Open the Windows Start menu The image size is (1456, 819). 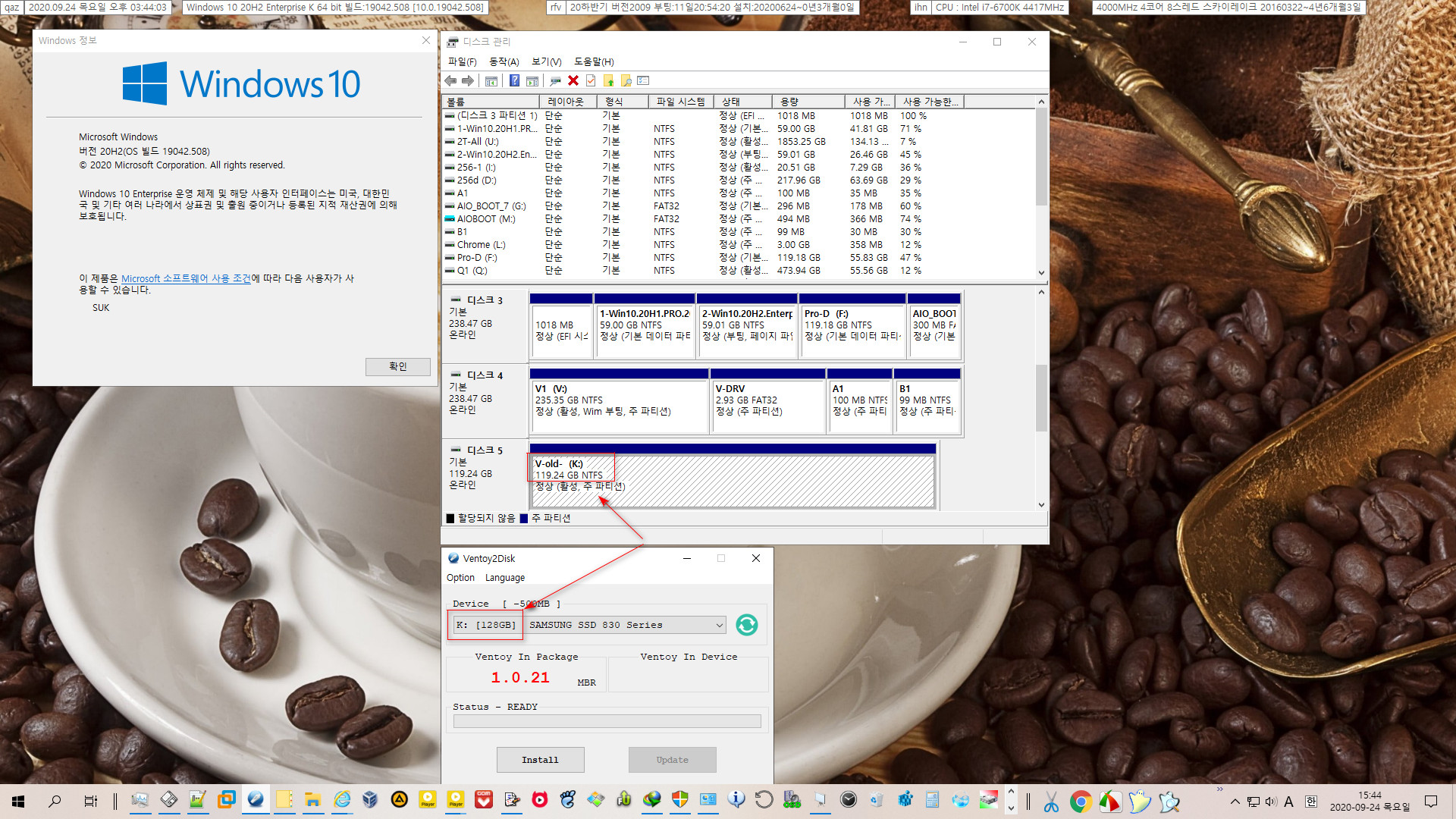click(18, 801)
